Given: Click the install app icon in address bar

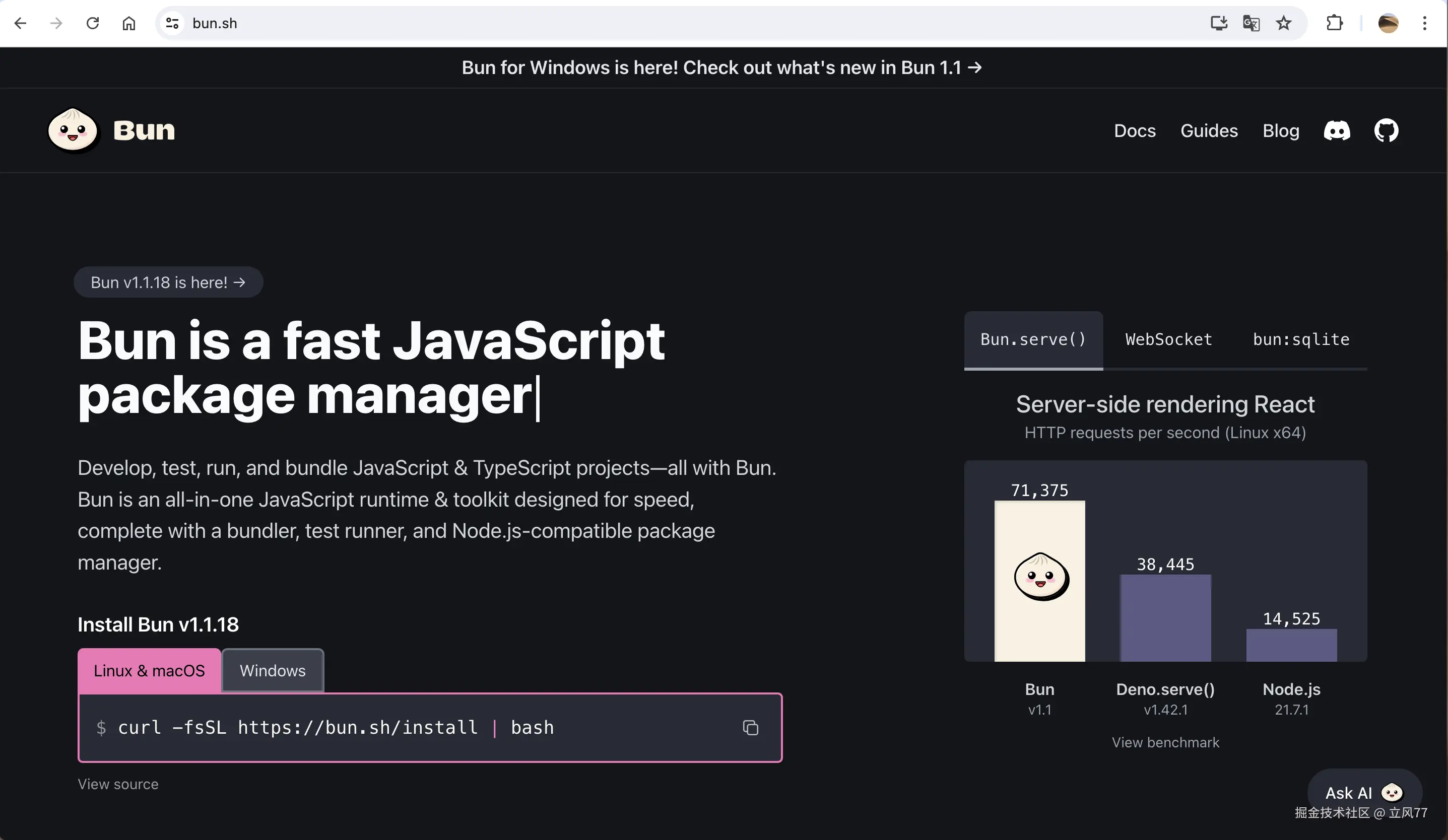Looking at the screenshot, I should pyautogui.click(x=1219, y=24).
